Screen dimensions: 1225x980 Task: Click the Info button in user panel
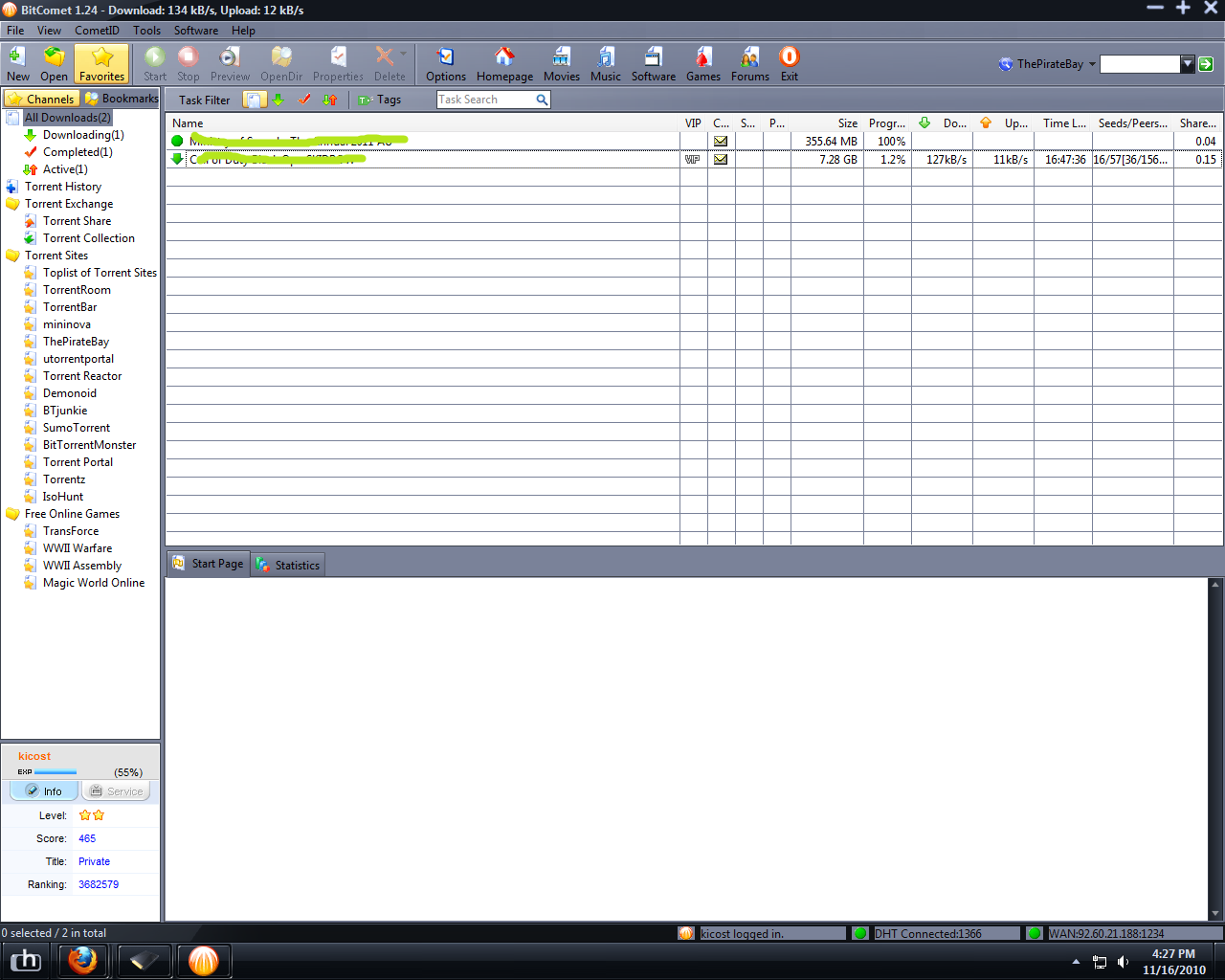tap(44, 791)
